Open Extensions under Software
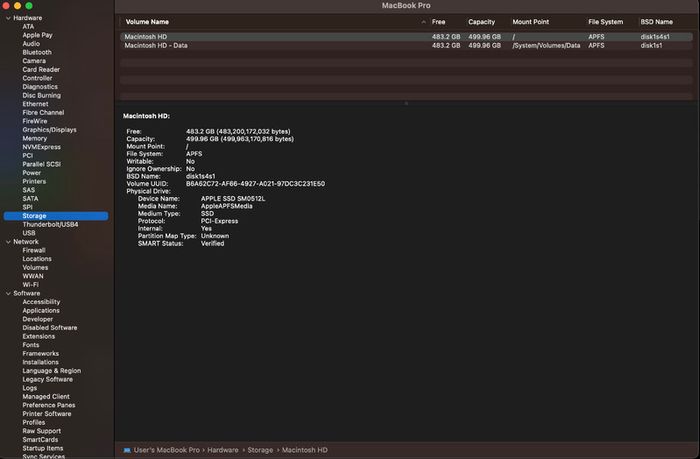This screenshot has width=700, height=459. (x=38, y=336)
